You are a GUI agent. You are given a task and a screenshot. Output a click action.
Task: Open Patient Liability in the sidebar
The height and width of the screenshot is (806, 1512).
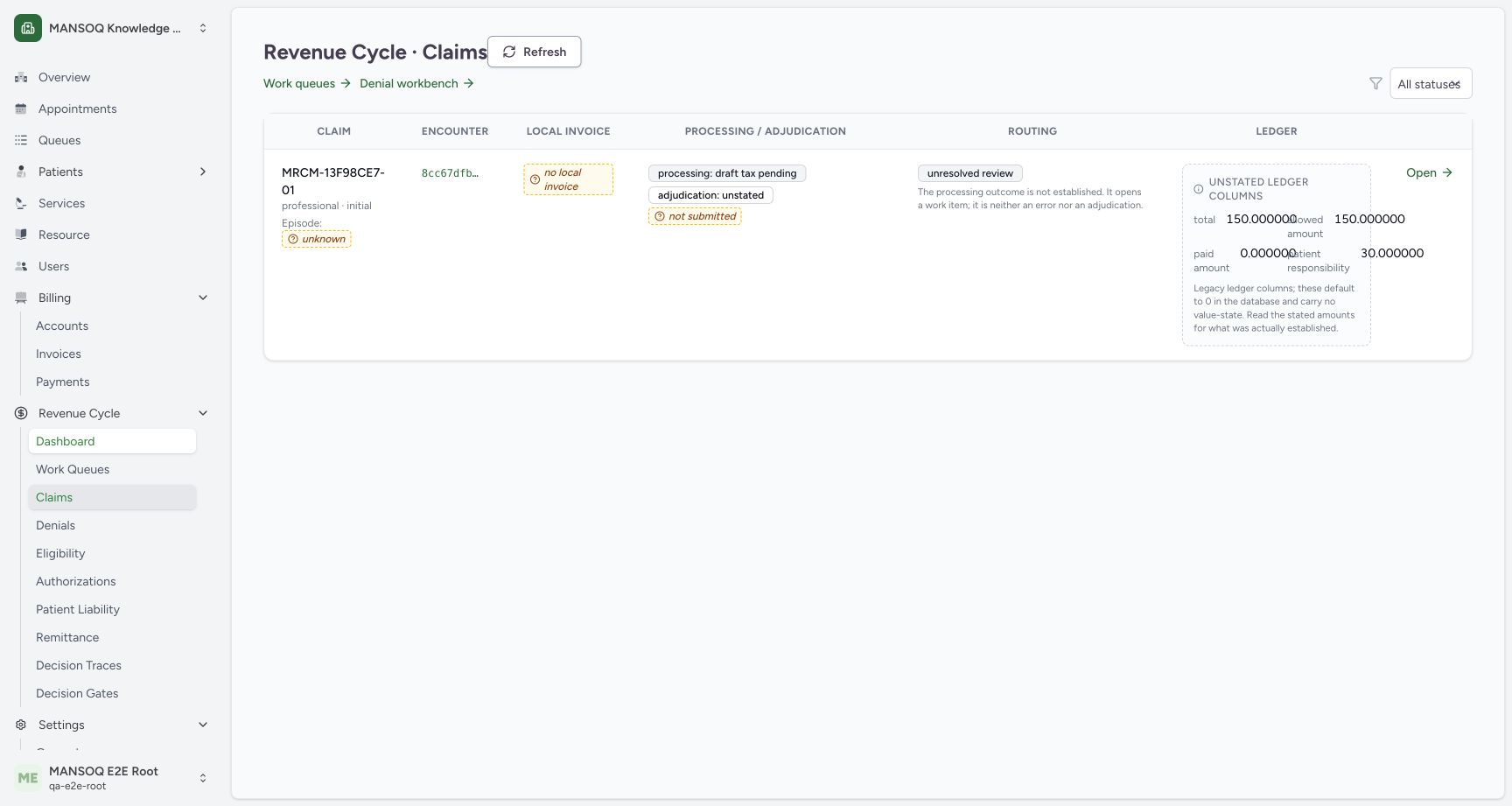(112, 609)
